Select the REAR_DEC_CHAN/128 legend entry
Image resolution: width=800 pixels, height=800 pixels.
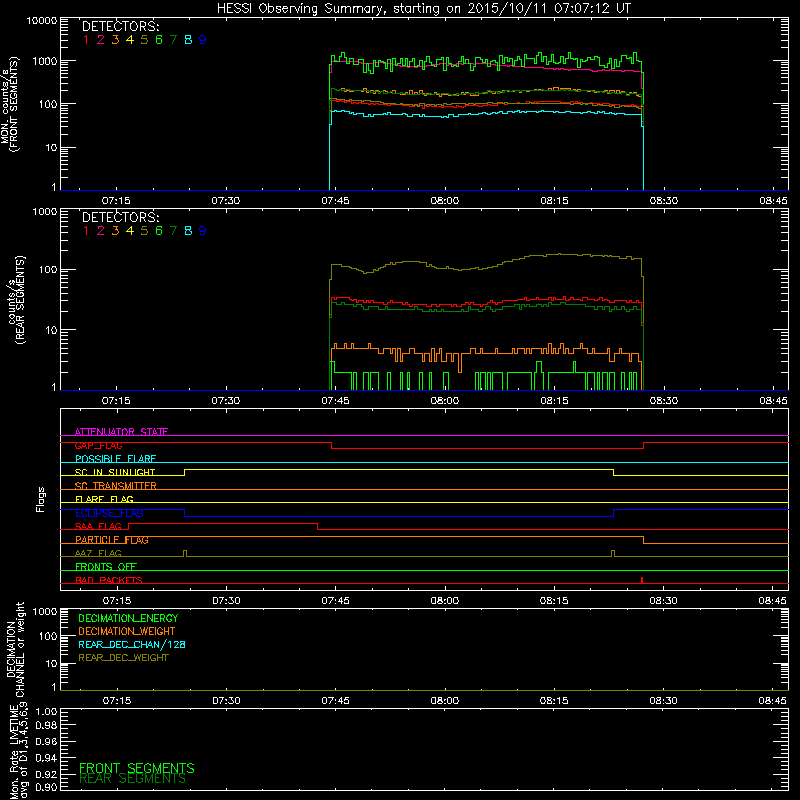[132, 644]
